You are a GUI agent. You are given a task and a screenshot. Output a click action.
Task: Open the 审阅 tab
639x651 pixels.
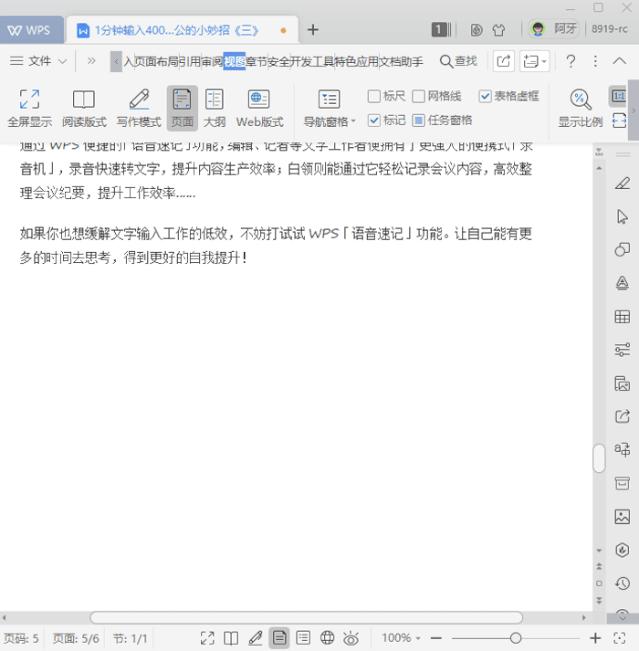pos(212,61)
